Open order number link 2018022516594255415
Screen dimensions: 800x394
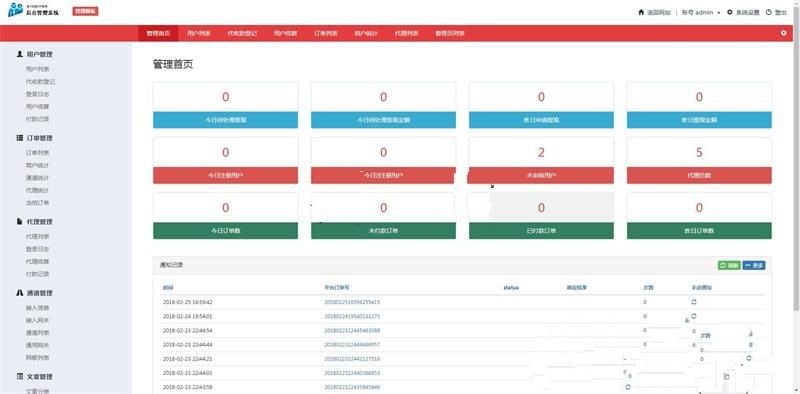[x=352, y=302]
